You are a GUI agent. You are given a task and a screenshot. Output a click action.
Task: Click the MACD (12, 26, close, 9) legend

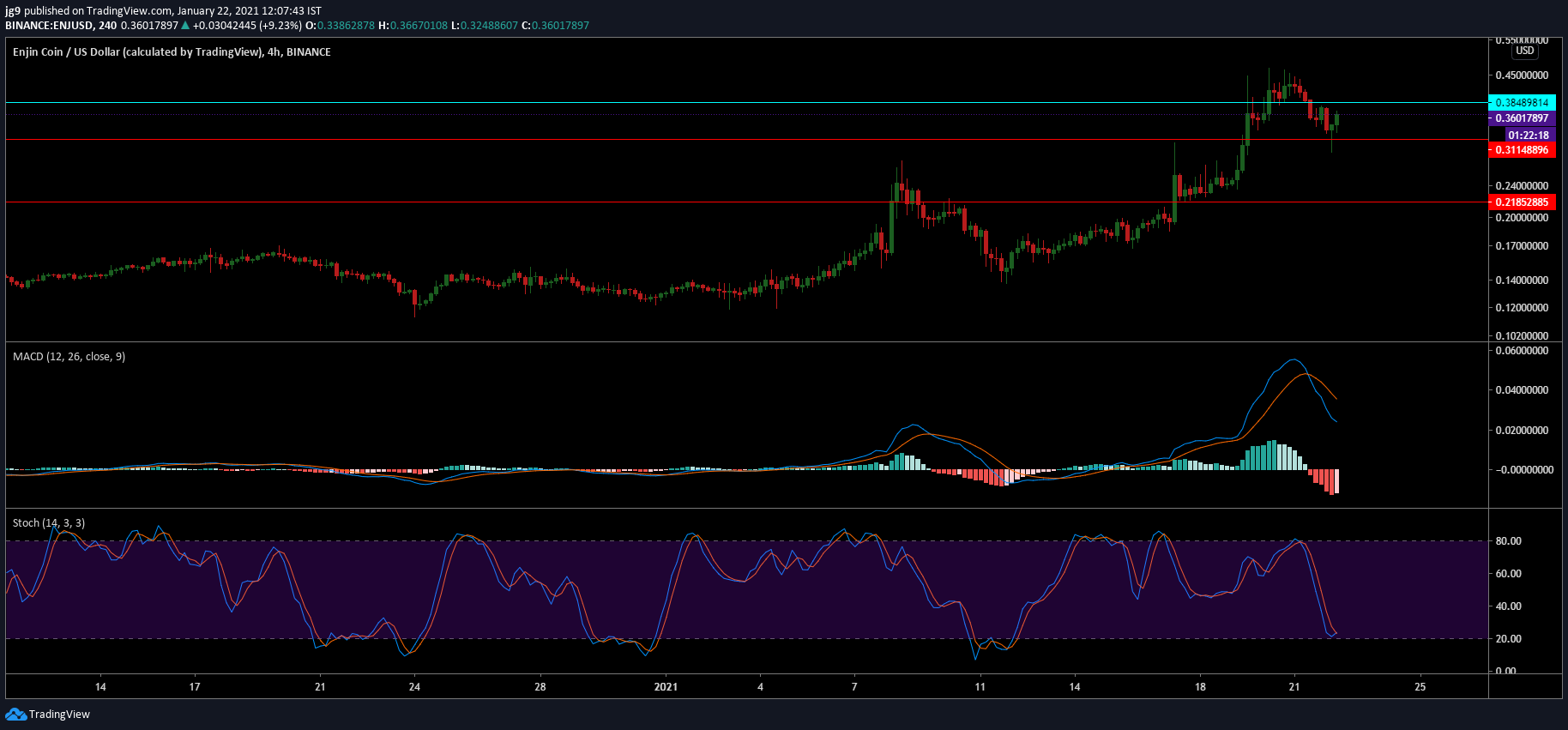click(69, 356)
